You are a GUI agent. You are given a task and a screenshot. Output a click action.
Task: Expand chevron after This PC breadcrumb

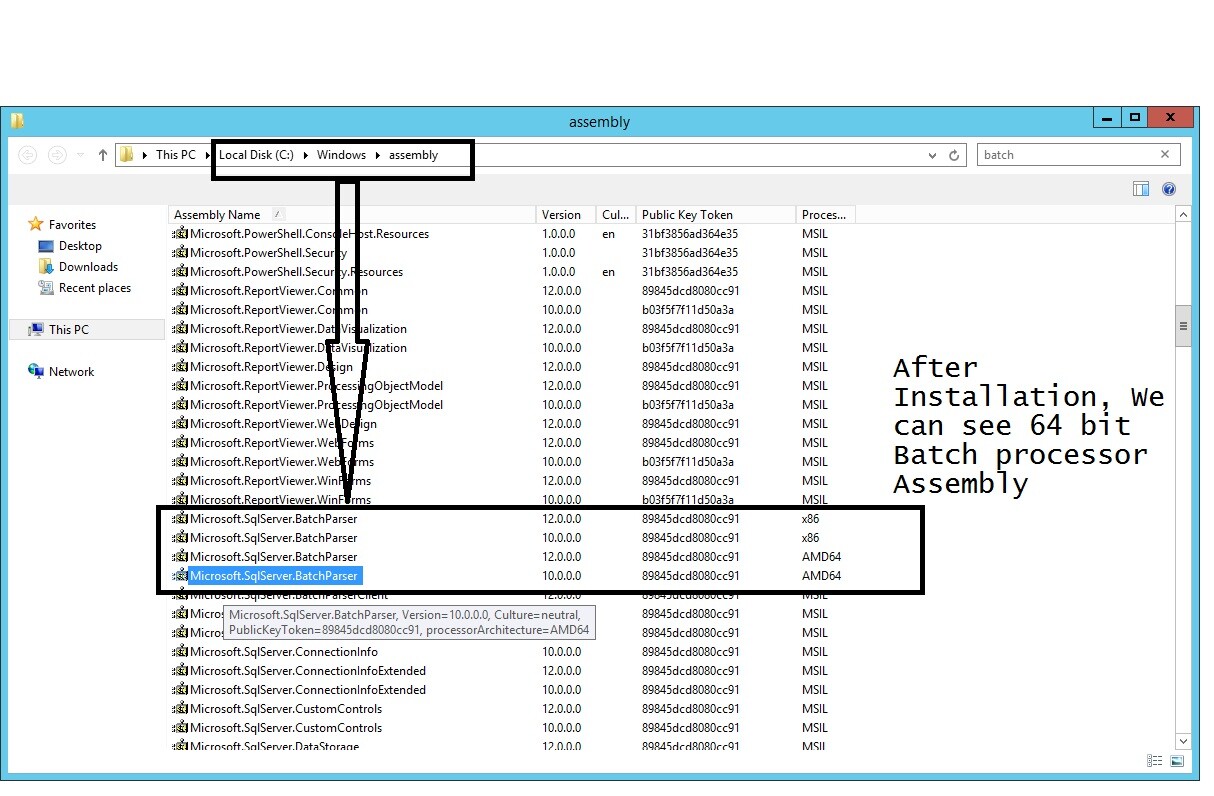[x=207, y=155]
